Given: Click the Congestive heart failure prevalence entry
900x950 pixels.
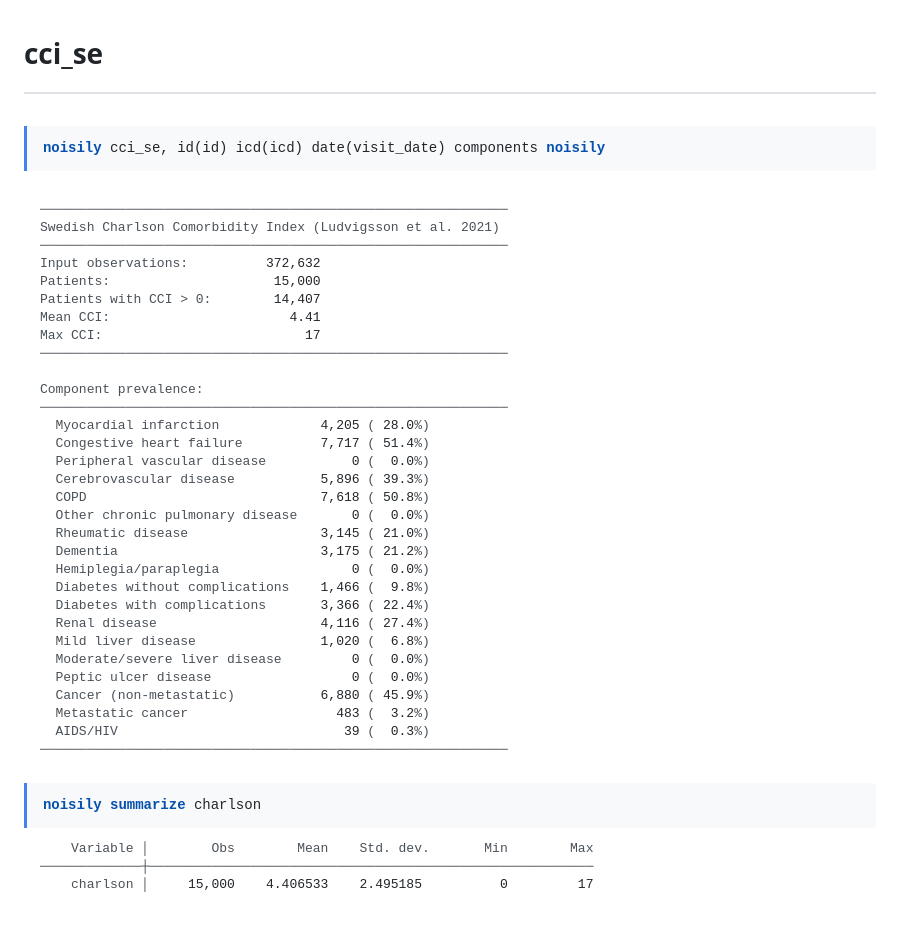Looking at the screenshot, I should pyautogui.click(x=240, y=443).
